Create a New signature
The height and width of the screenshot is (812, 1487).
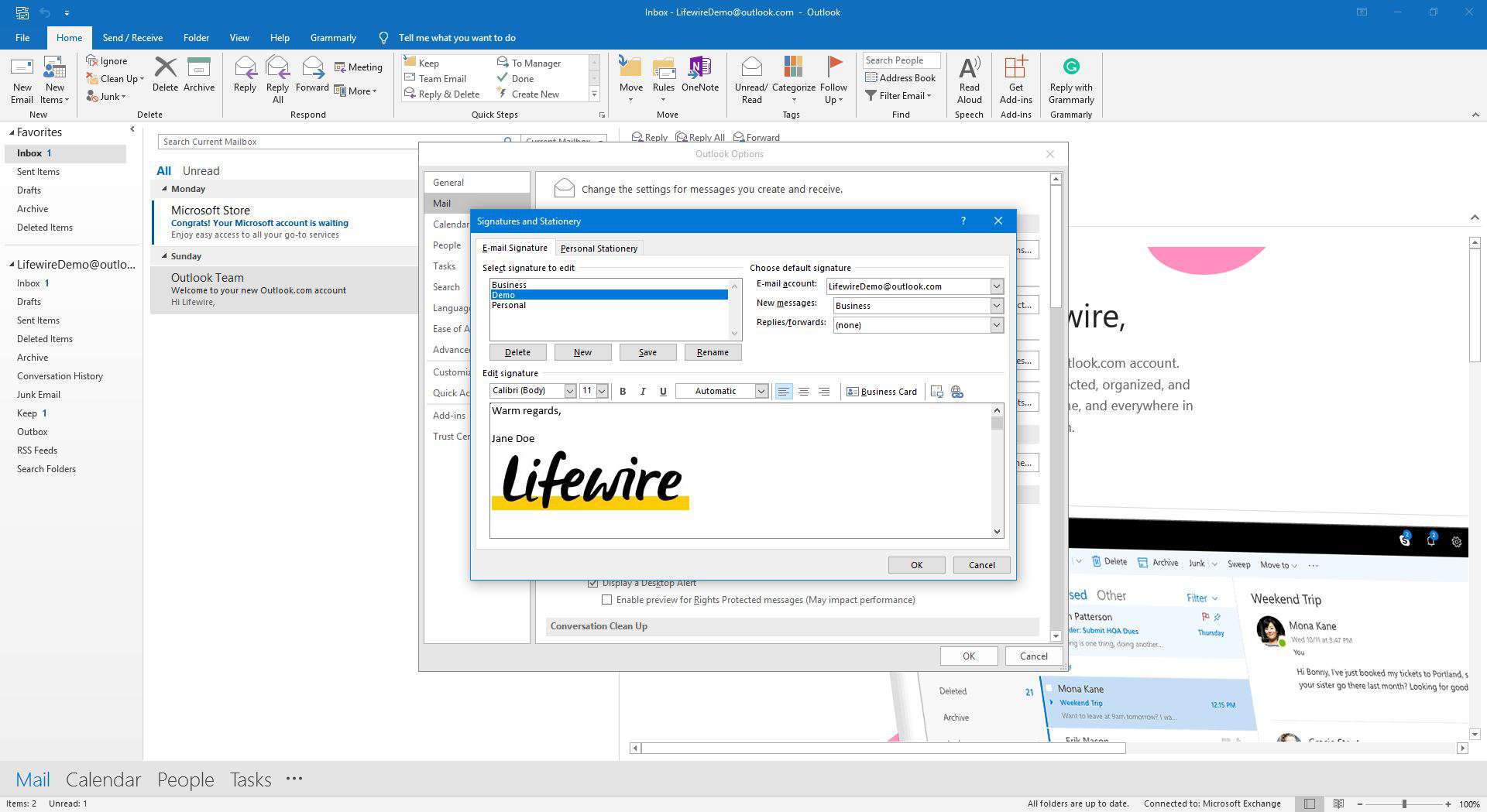582,352
